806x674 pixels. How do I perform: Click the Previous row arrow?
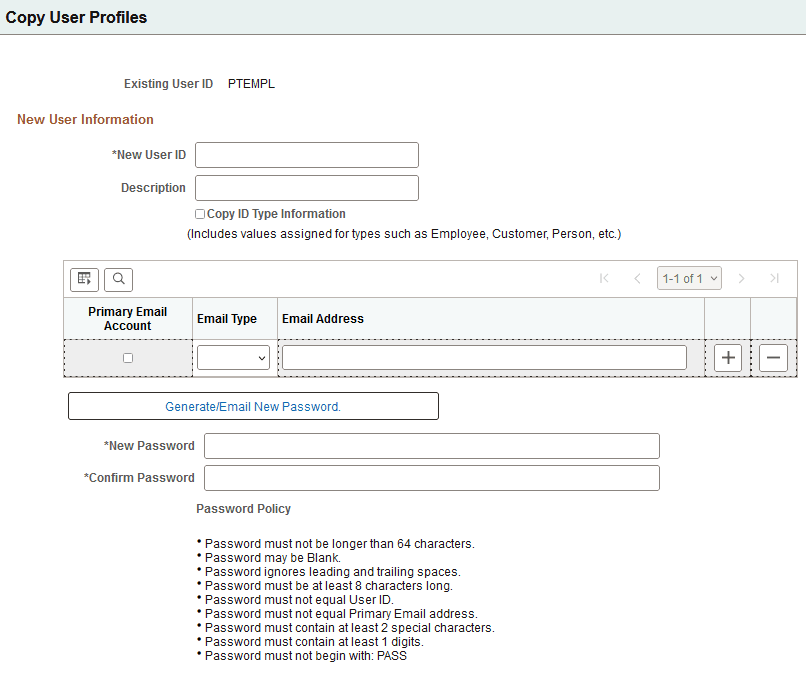click(637, 278)
